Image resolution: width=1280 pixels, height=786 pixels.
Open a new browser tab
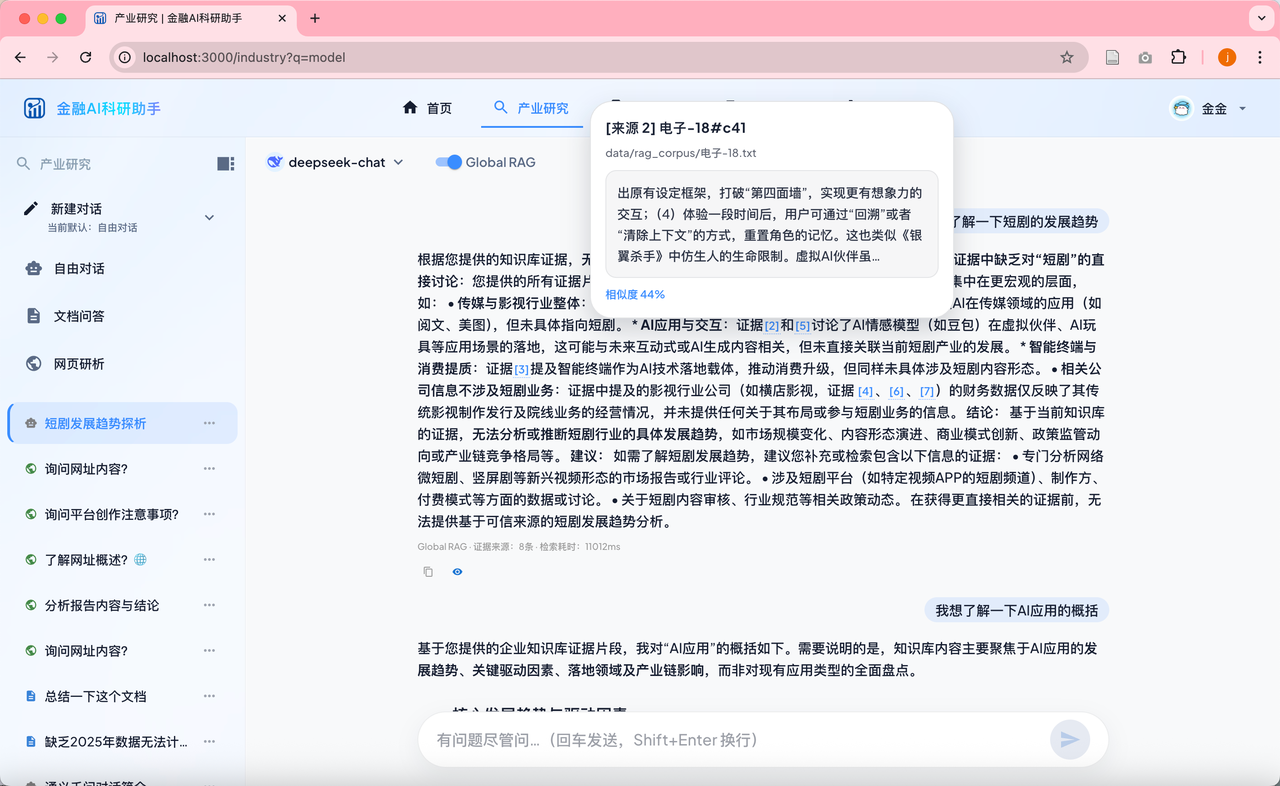point(315,18)
